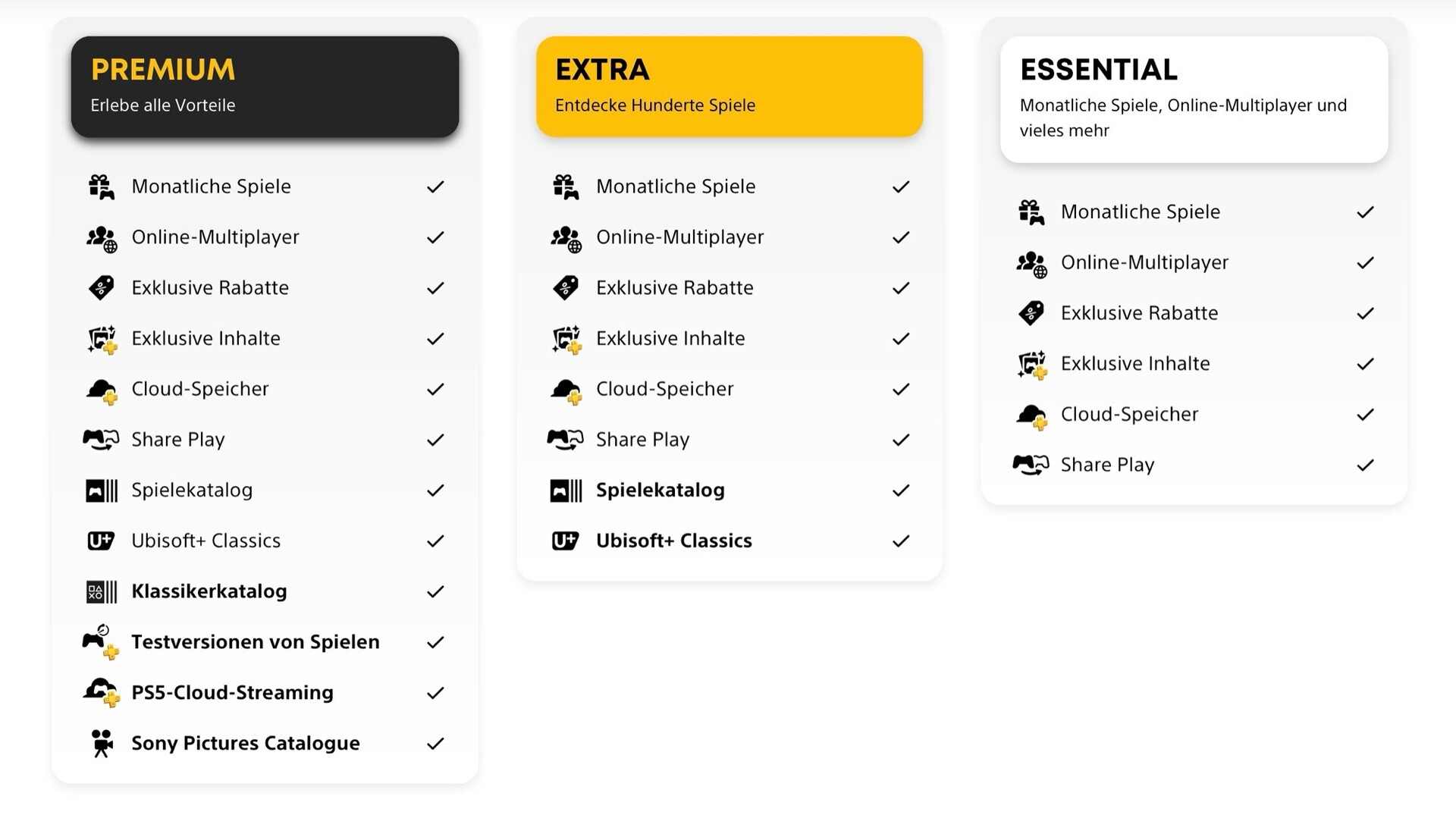Click the Monatliche Spiele gift icon in Premium

click(x=102, y=187)
